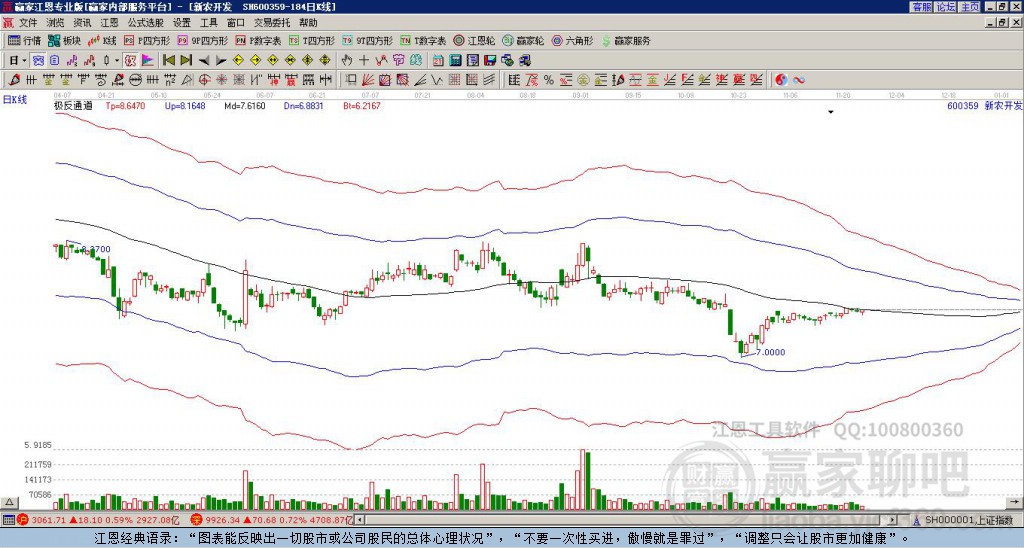
Task: Open the calculator icon
Action: pyautogui.click(x=456, y=61)
